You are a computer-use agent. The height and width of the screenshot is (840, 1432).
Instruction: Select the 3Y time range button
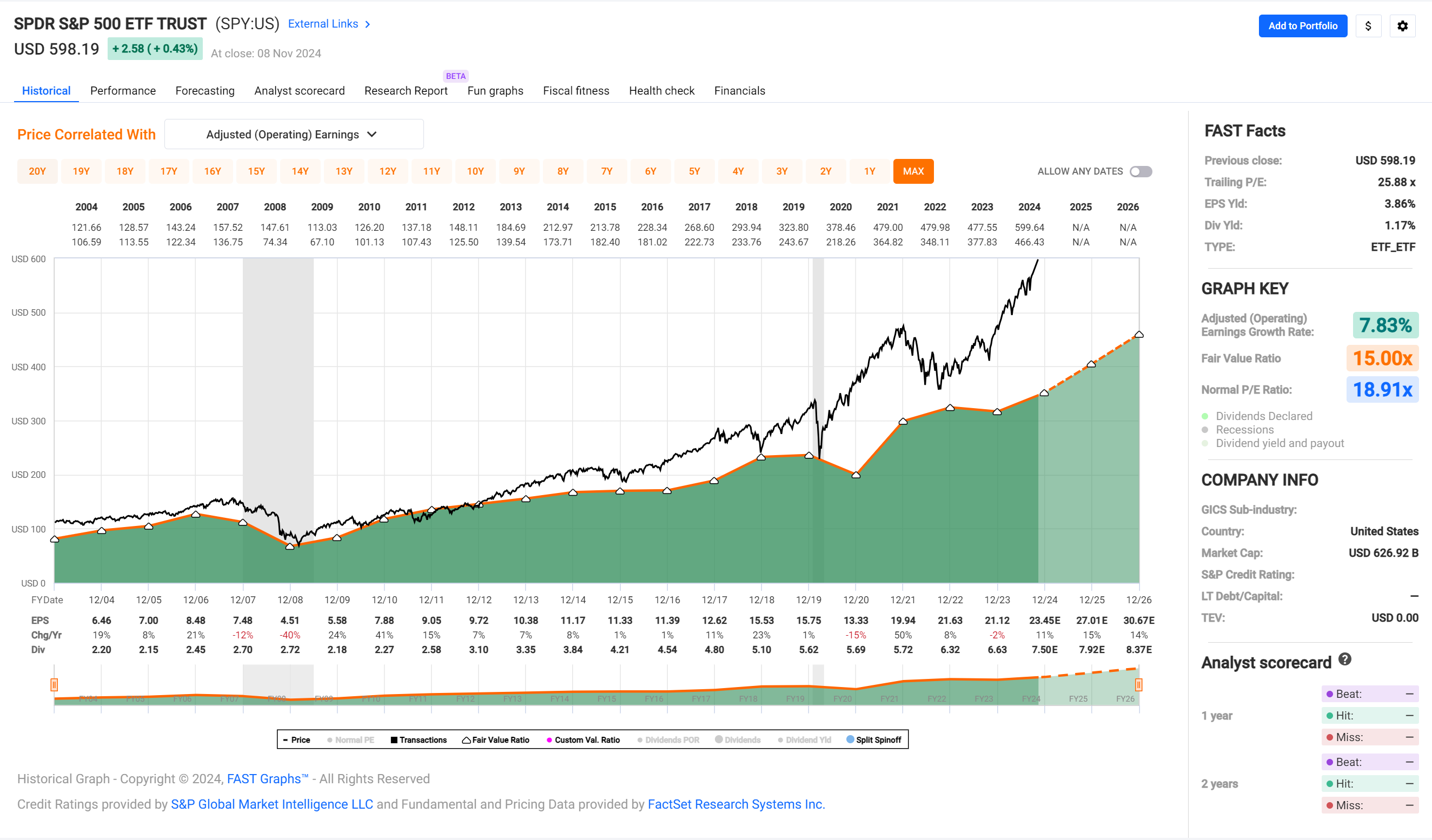pos(781,171)
